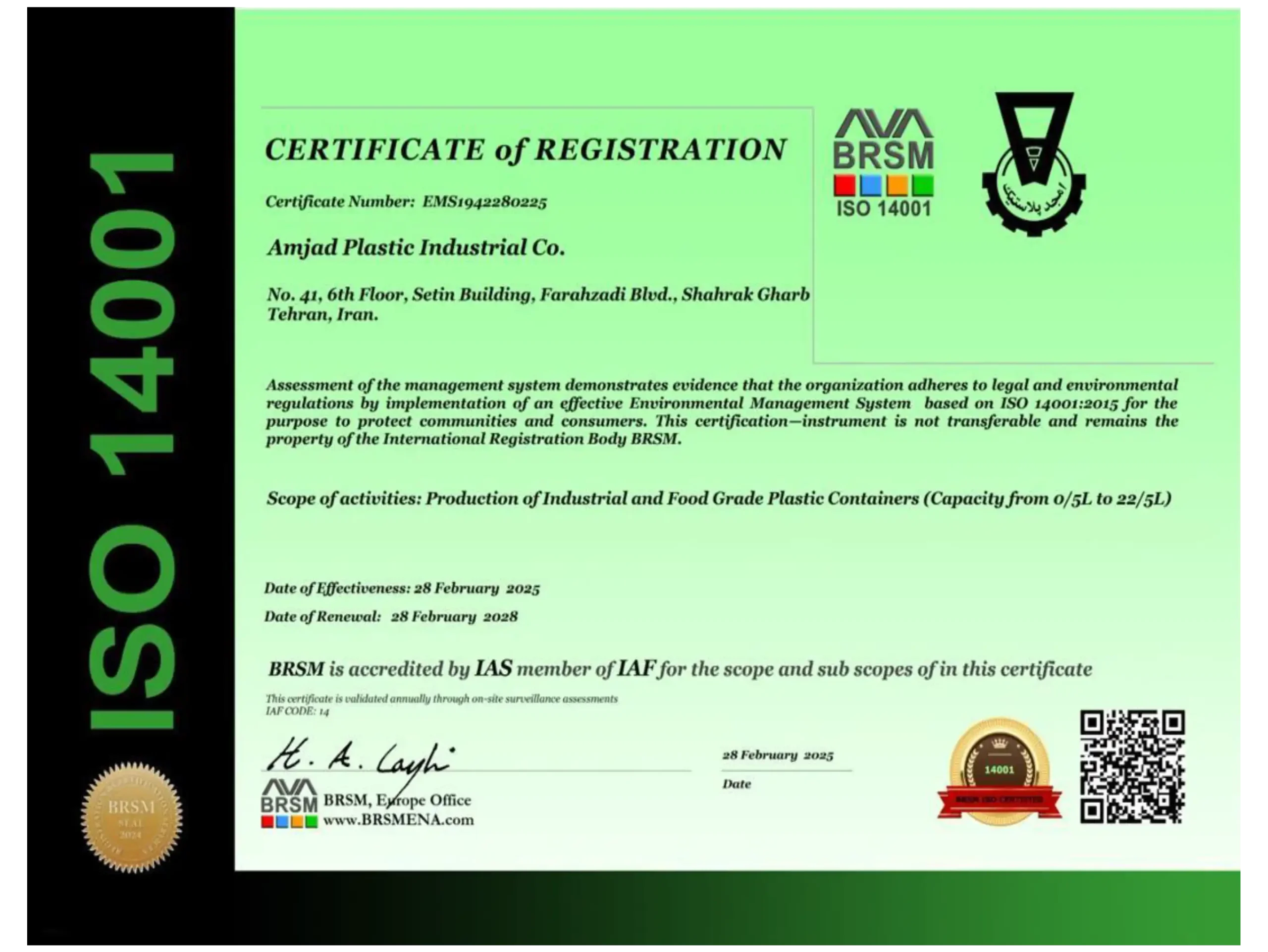The height and width of the screenshot is (952, 1268).
Task: Click the Date label under the date line
Action: click(737, 784)
